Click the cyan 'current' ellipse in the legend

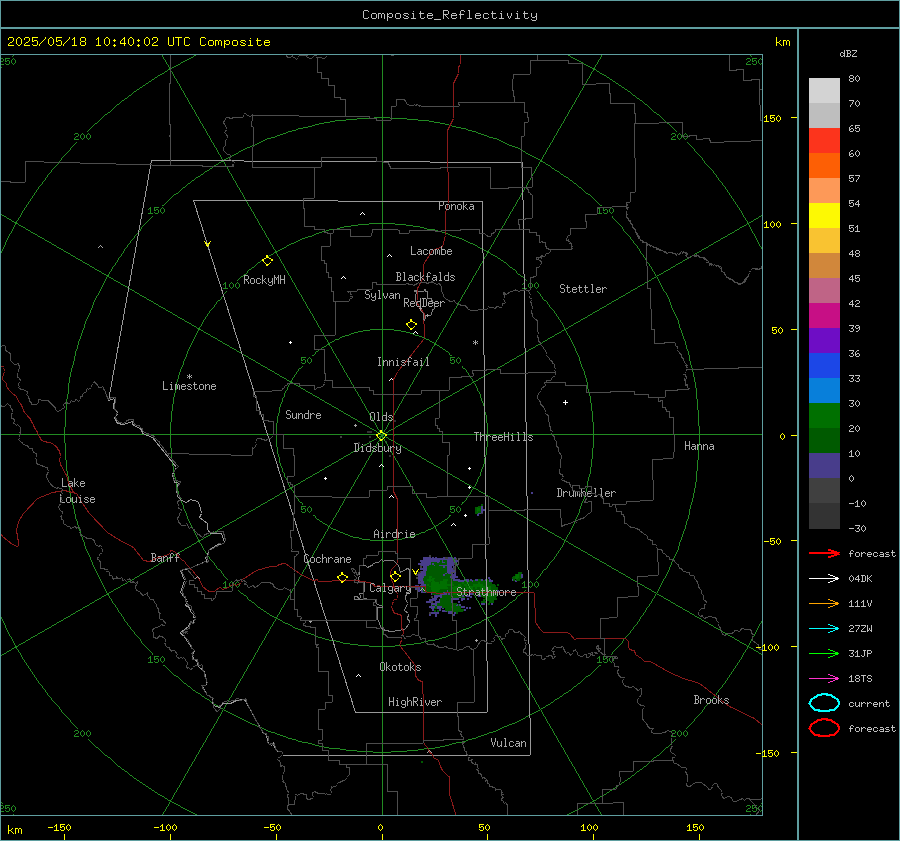coord(824,703)
